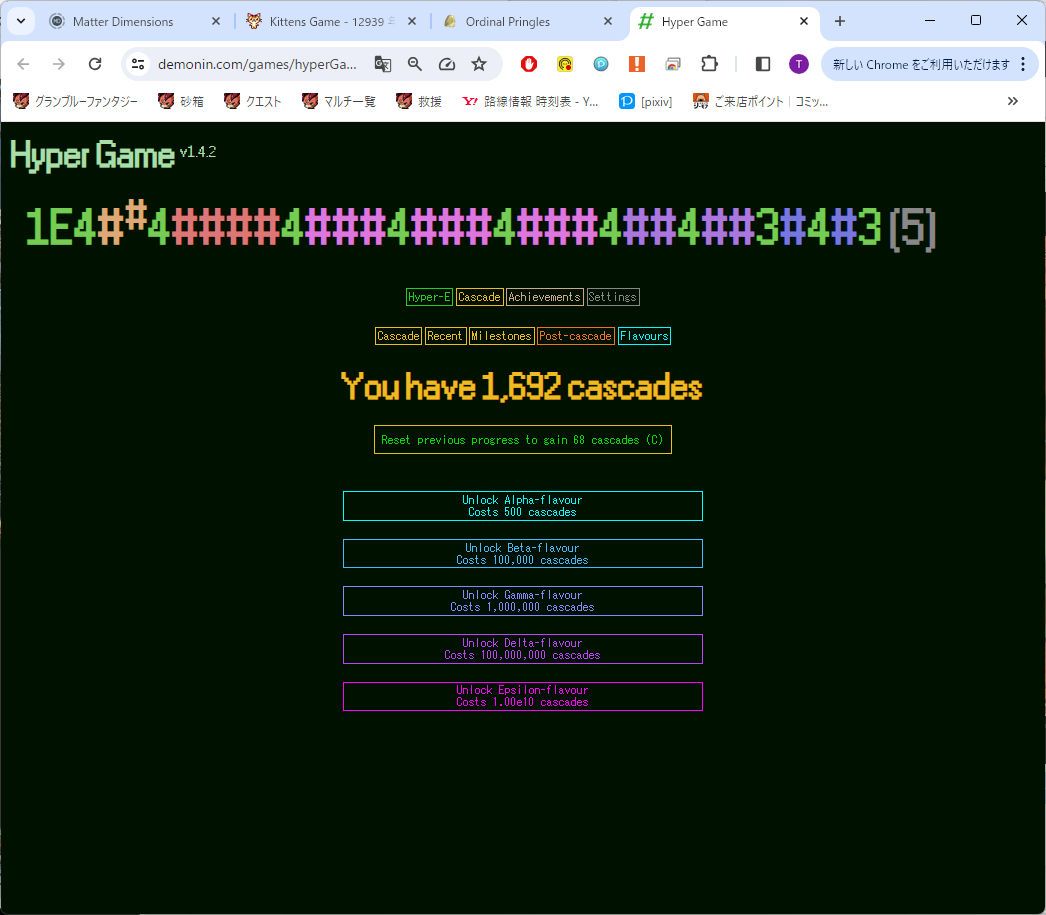Open the zoom magnifier icon near address bar
Image resolution: width=1046 pixels, height=915 pixels.
pyautogui.click(x=415, y=63)
